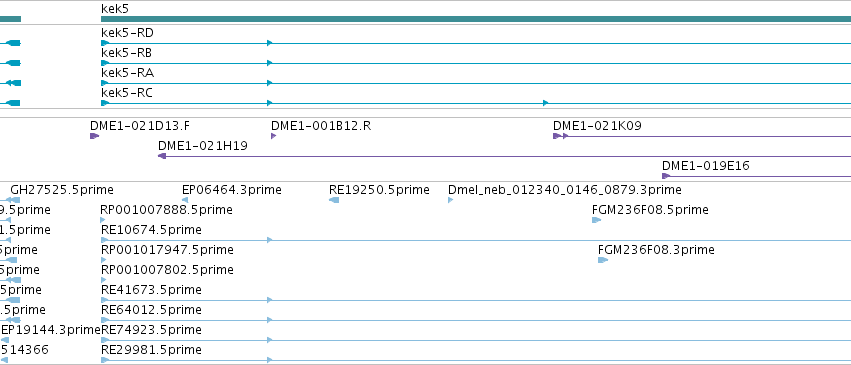Select the DME1-021D13.F purple arrow glyph
This screenshot has width=851, height=365.
click(x=94, y=136)
